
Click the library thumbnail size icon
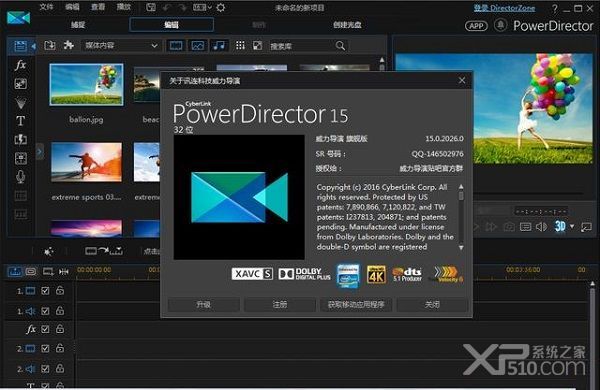pos(258,46)
